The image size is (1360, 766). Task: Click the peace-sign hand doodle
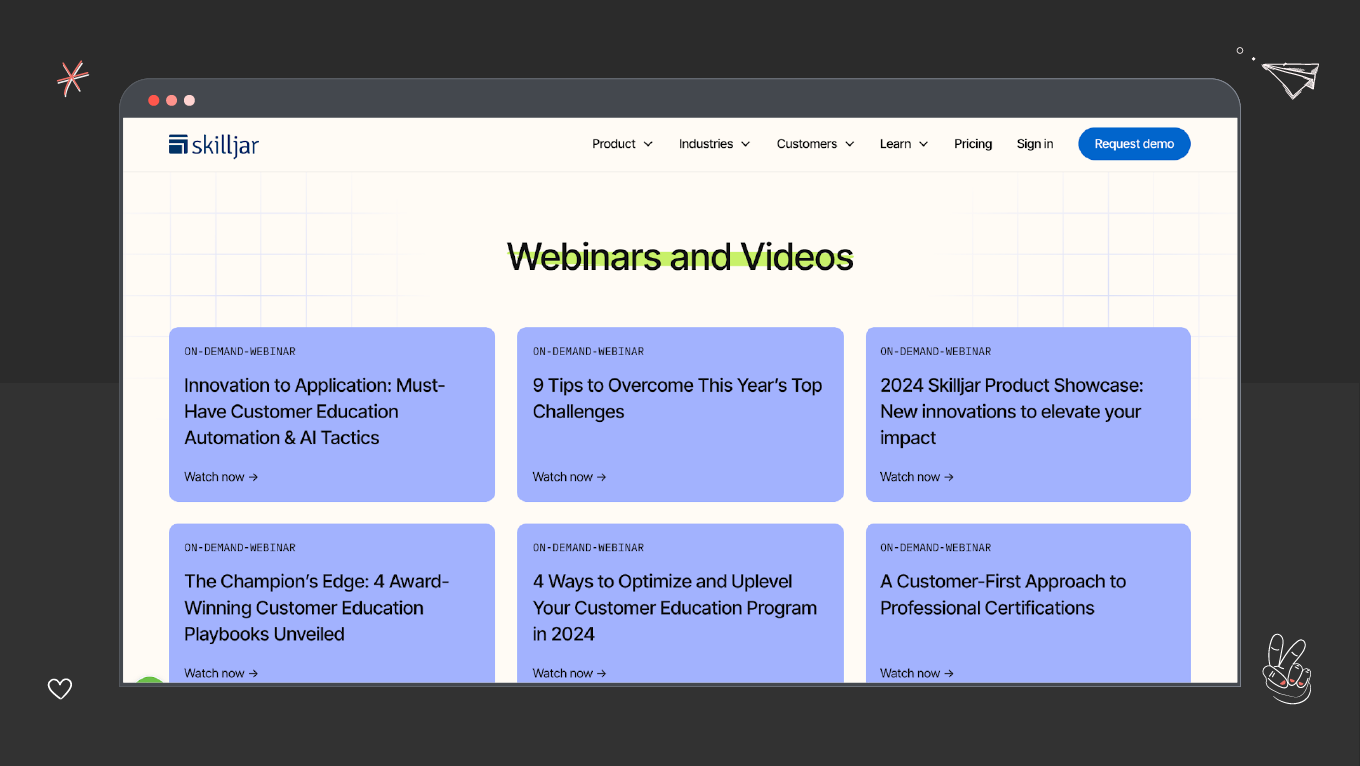click(x=1287, y=668)
